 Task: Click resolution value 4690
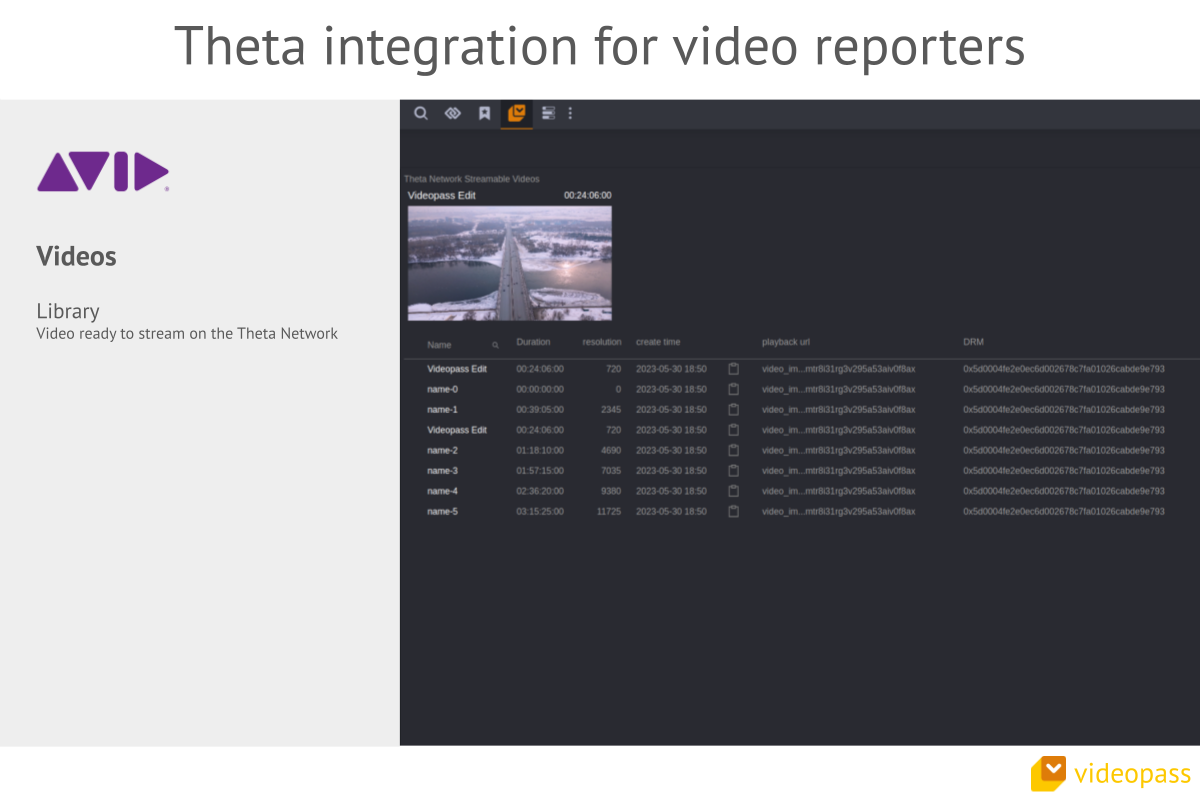coord(611,450)
